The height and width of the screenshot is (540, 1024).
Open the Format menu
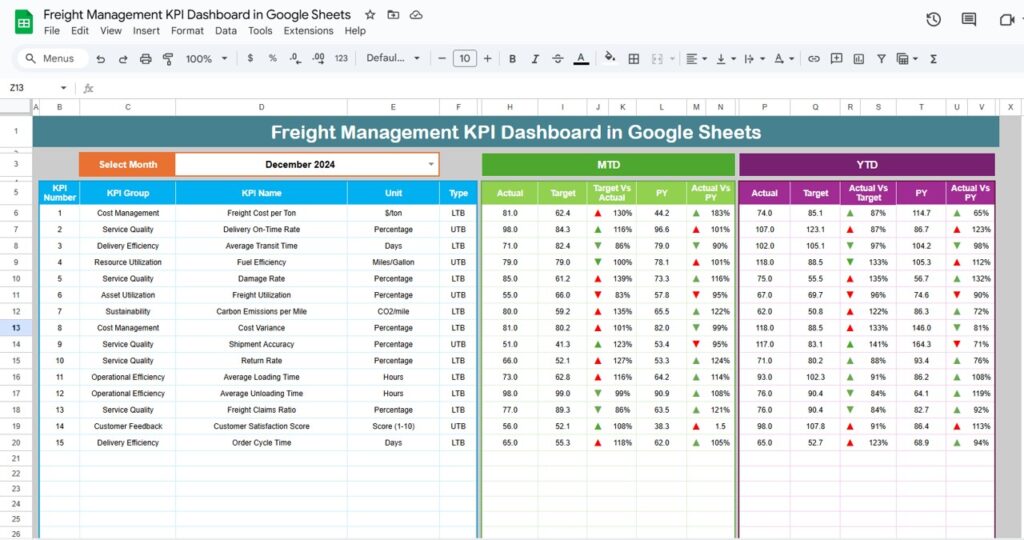[187, 31]
